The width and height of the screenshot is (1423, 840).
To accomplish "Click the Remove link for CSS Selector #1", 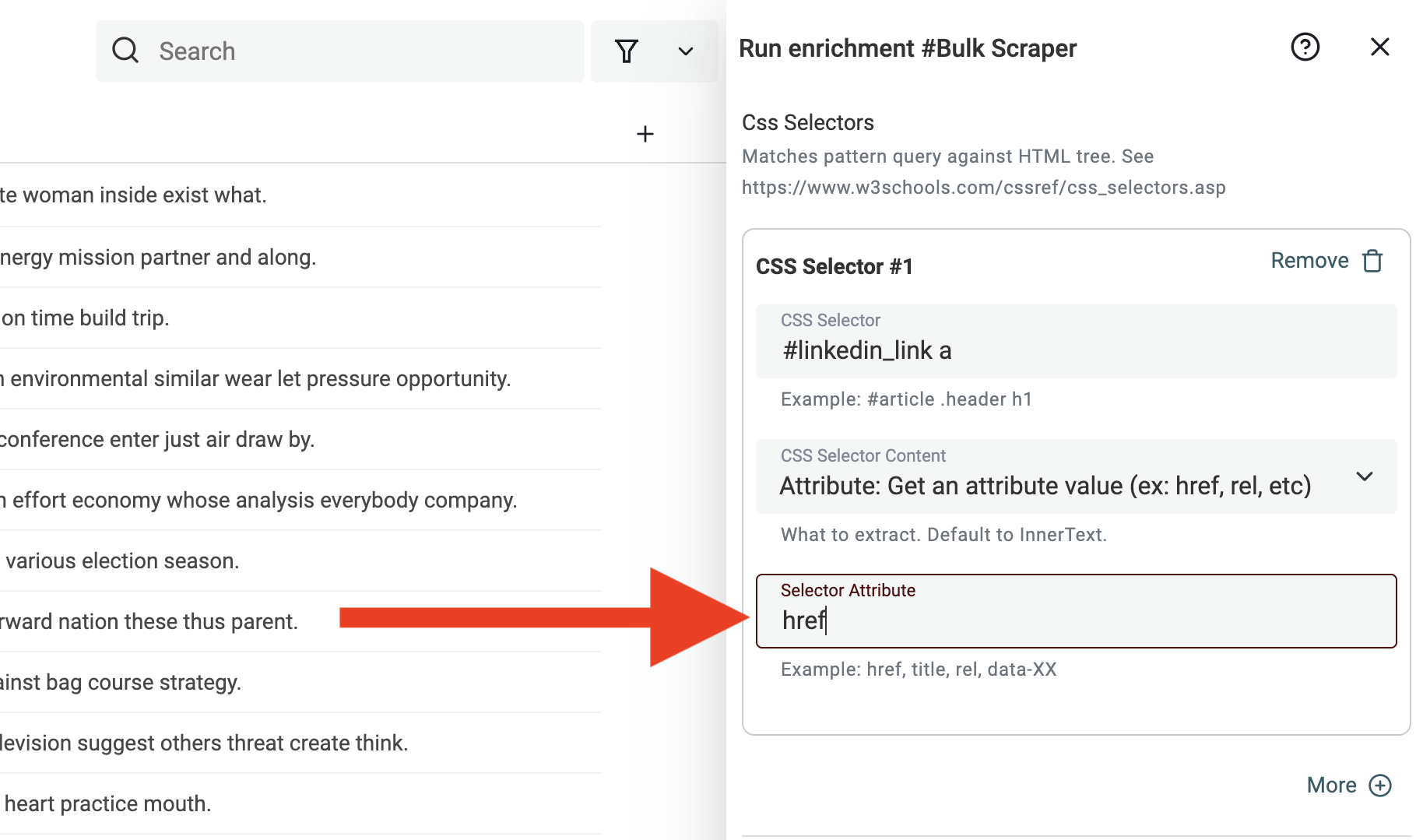I will (1309, 261).
